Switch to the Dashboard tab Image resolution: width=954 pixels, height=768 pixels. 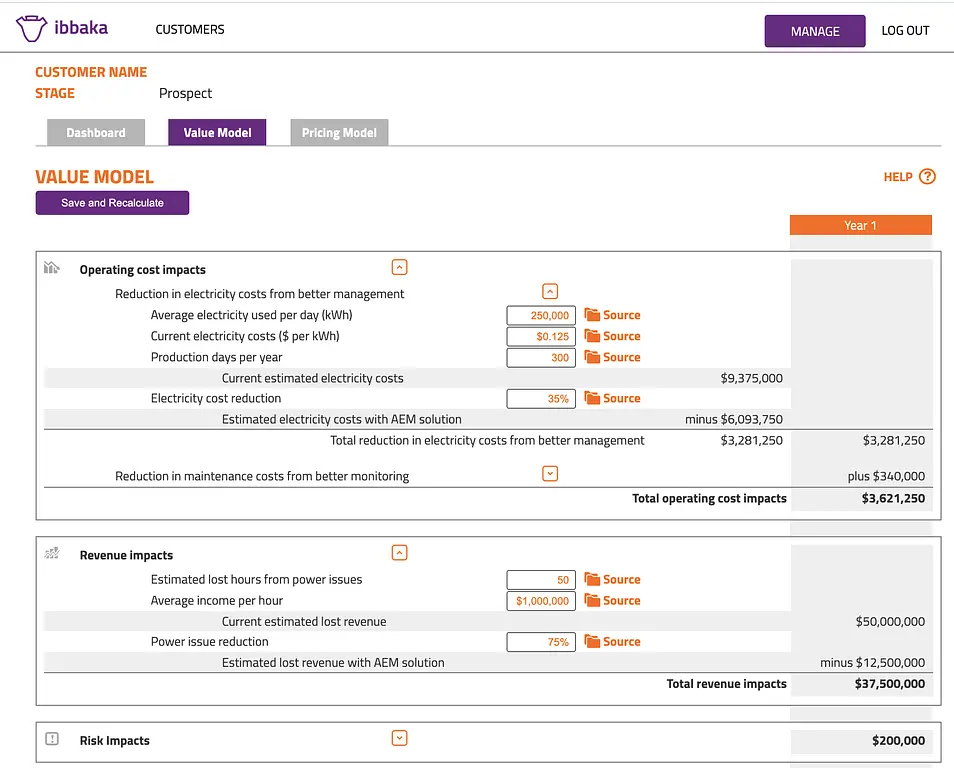point(96,133)
